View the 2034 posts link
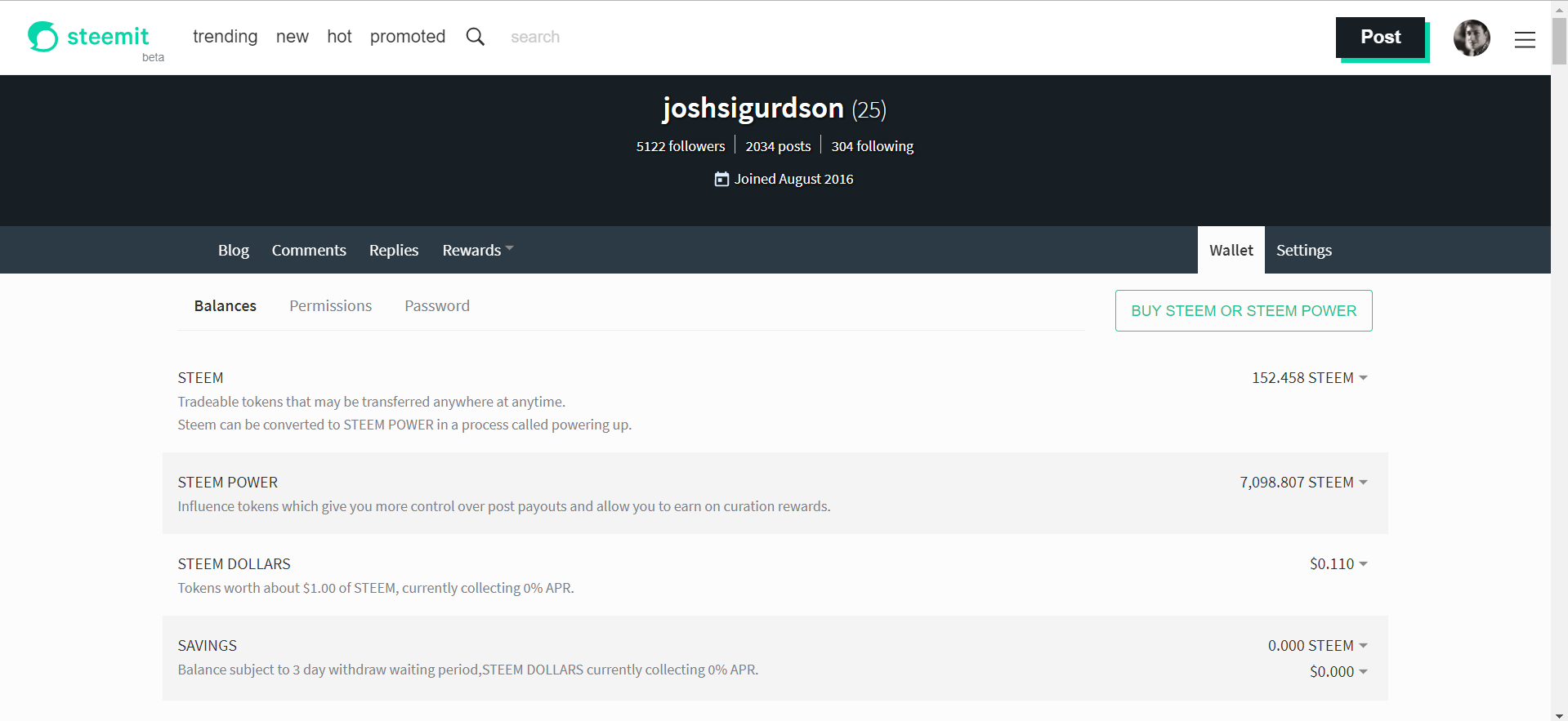This screenshot has height=721, width=1568. (x=778, y=146)
